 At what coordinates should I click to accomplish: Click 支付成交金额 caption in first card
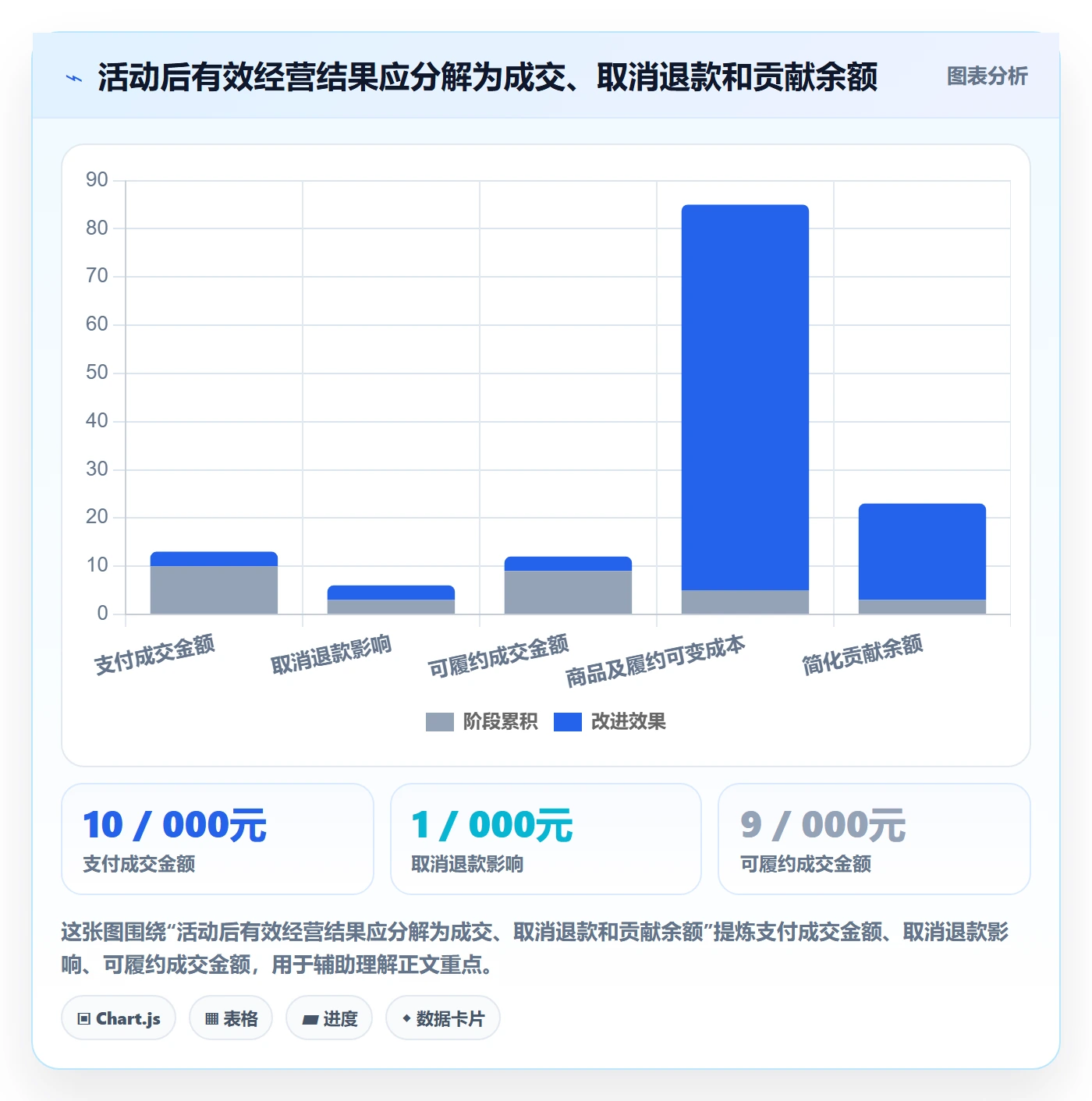[x=139, y=864]
